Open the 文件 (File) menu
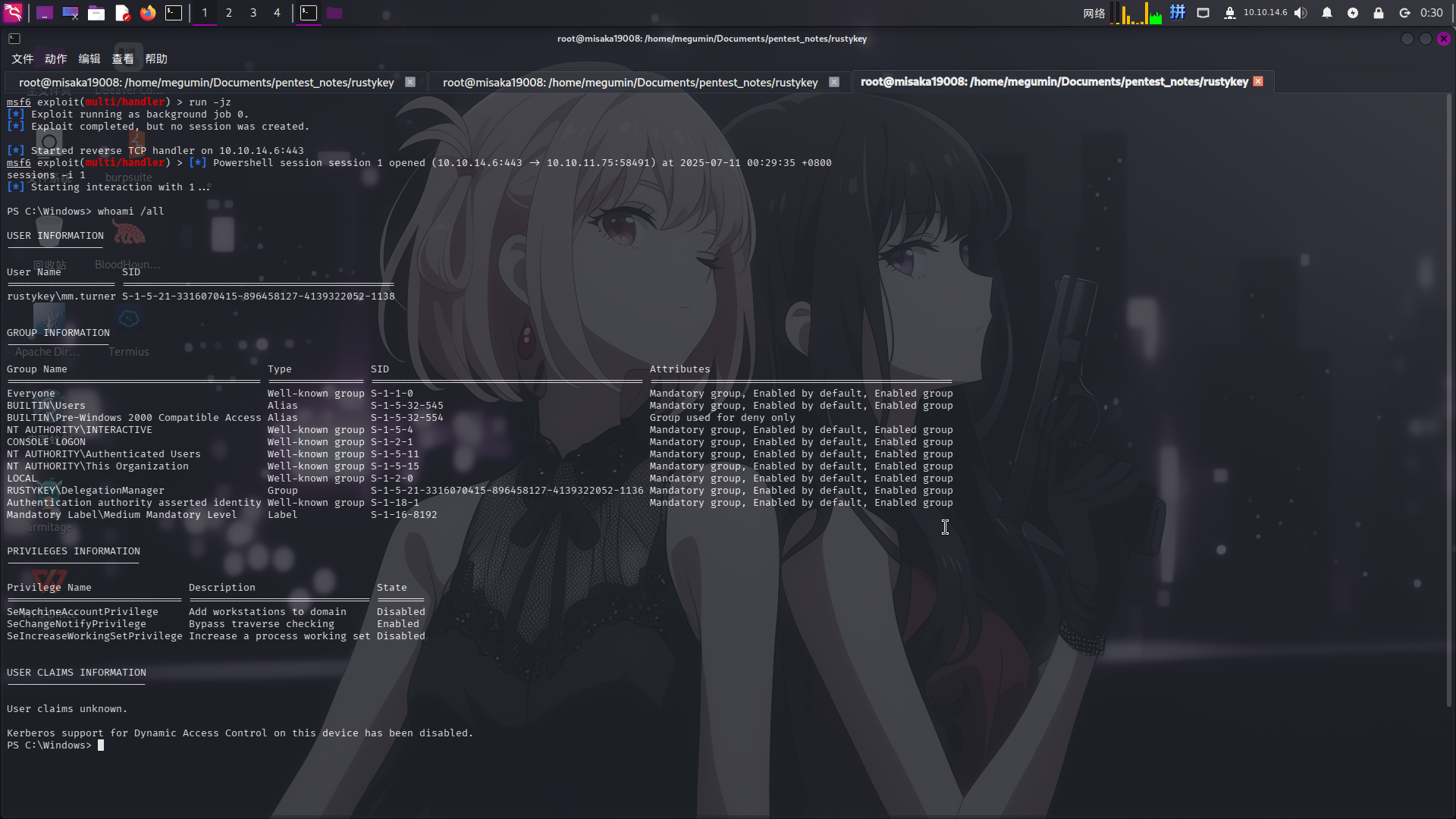The height and width of the screenshot is (819, 1456). click(22, 59)
